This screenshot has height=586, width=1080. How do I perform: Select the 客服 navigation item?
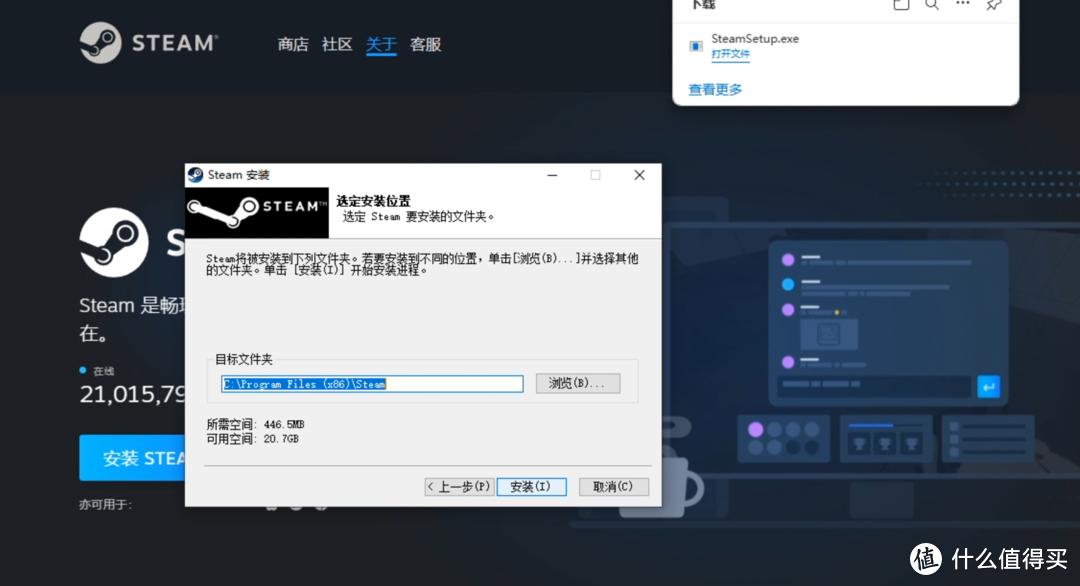coord(424,45)
